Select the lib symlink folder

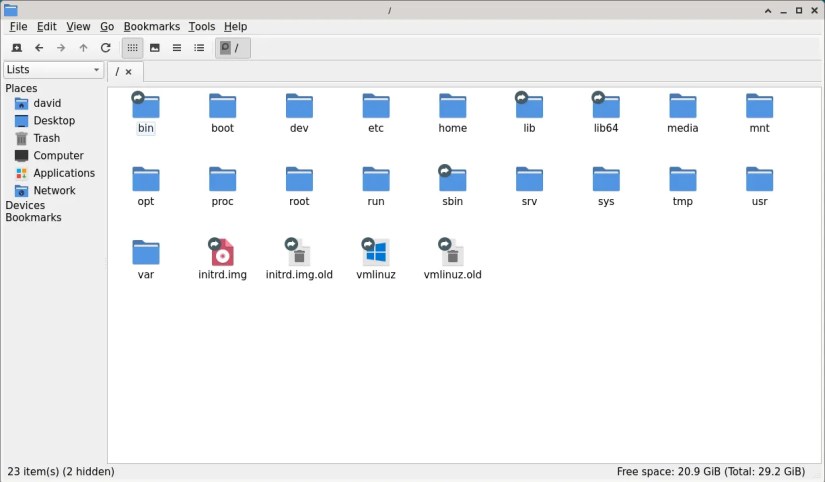pyautogui.click(x=529, y=113)
